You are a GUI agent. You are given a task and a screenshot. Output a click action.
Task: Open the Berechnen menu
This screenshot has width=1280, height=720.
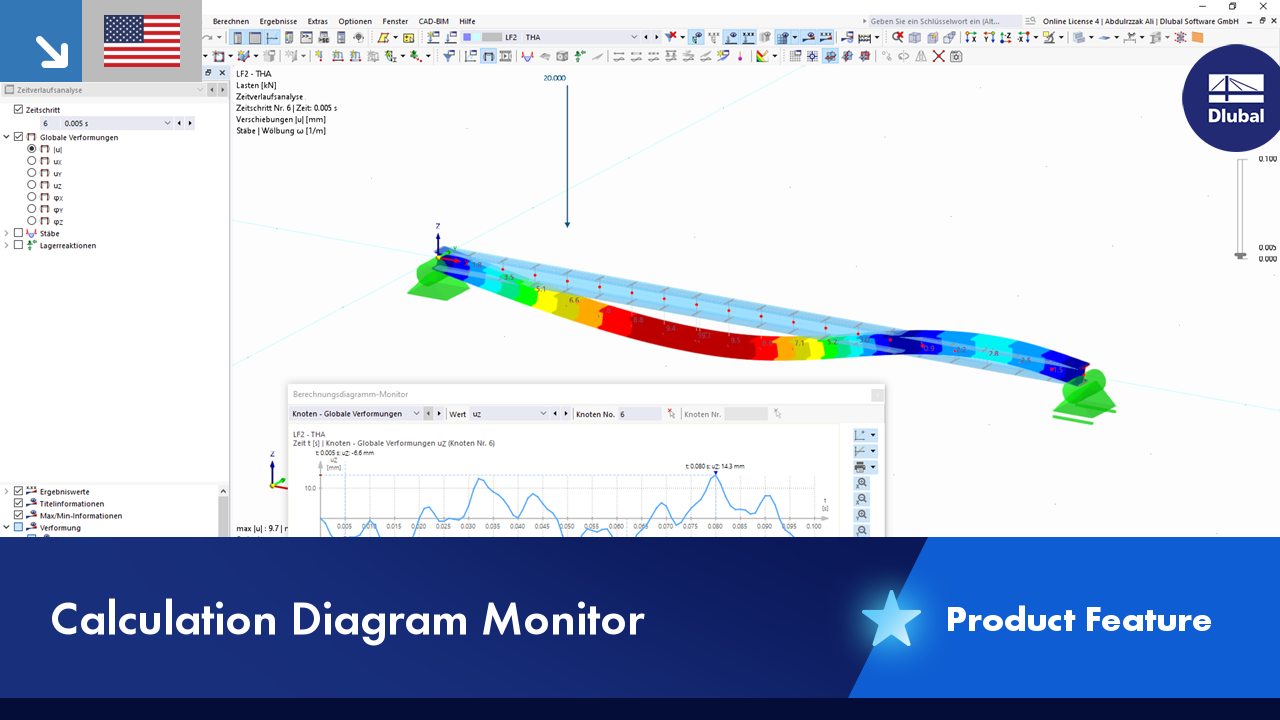click(x=231, y=21)
